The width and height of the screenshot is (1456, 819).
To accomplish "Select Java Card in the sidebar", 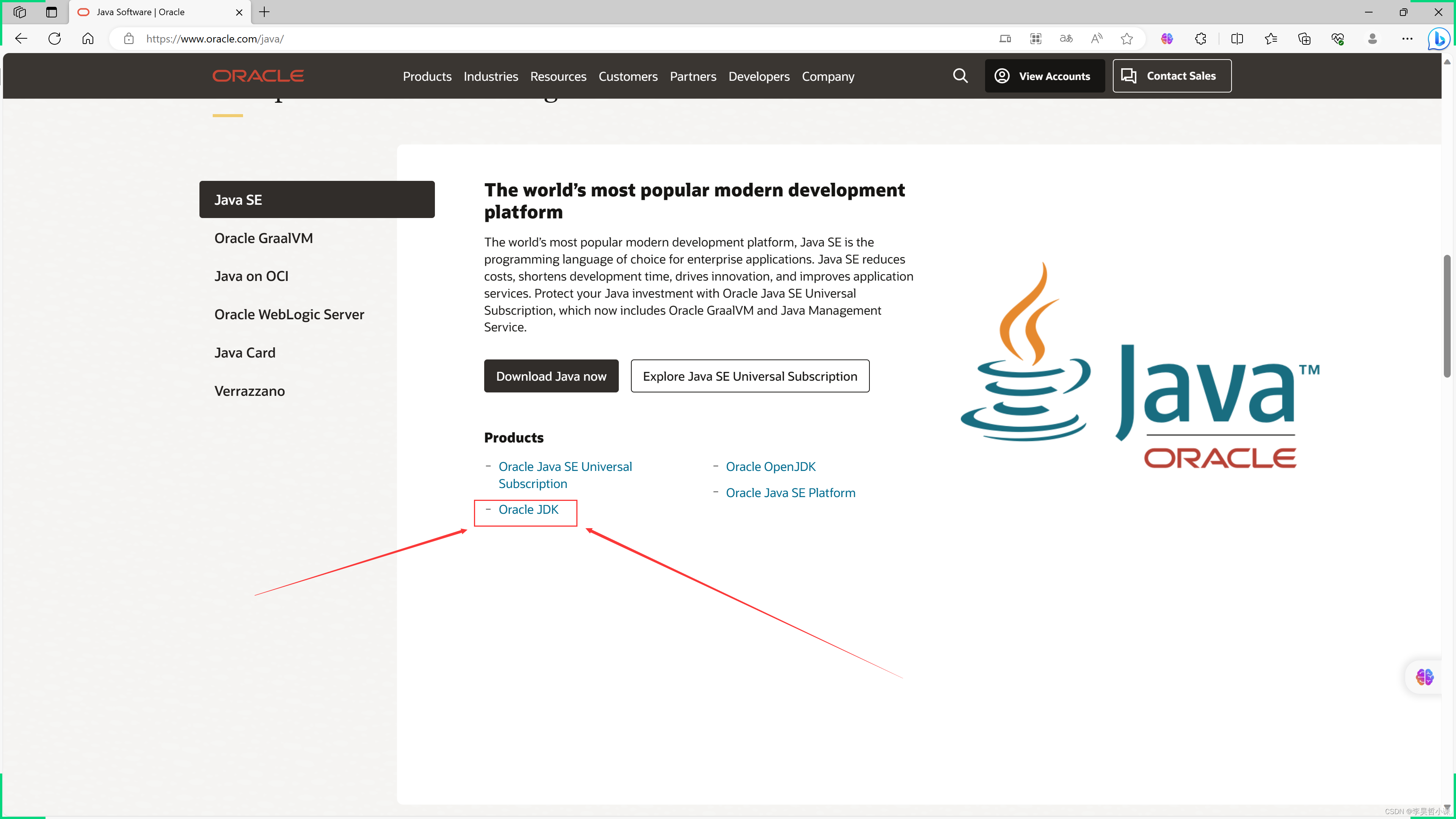I will tap(245, 353).
